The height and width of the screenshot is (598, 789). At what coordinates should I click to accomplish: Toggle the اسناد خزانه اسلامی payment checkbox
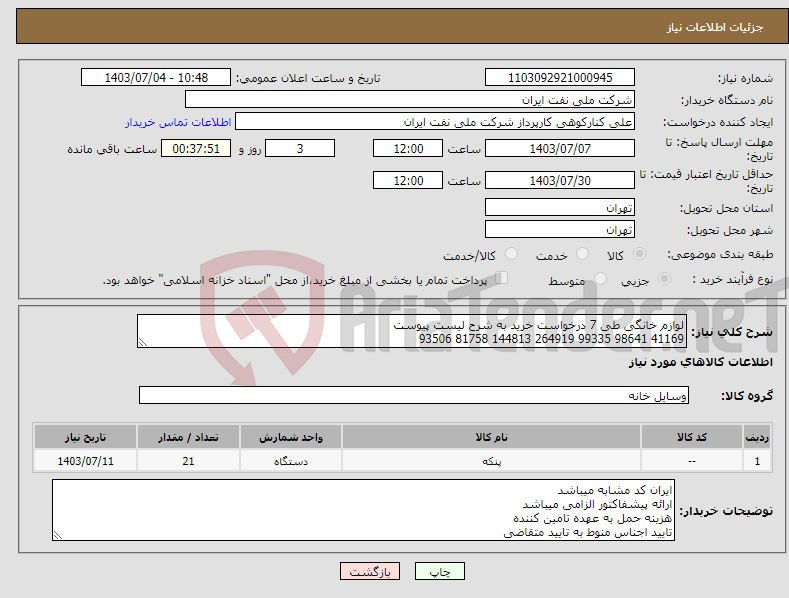(502, 277)
